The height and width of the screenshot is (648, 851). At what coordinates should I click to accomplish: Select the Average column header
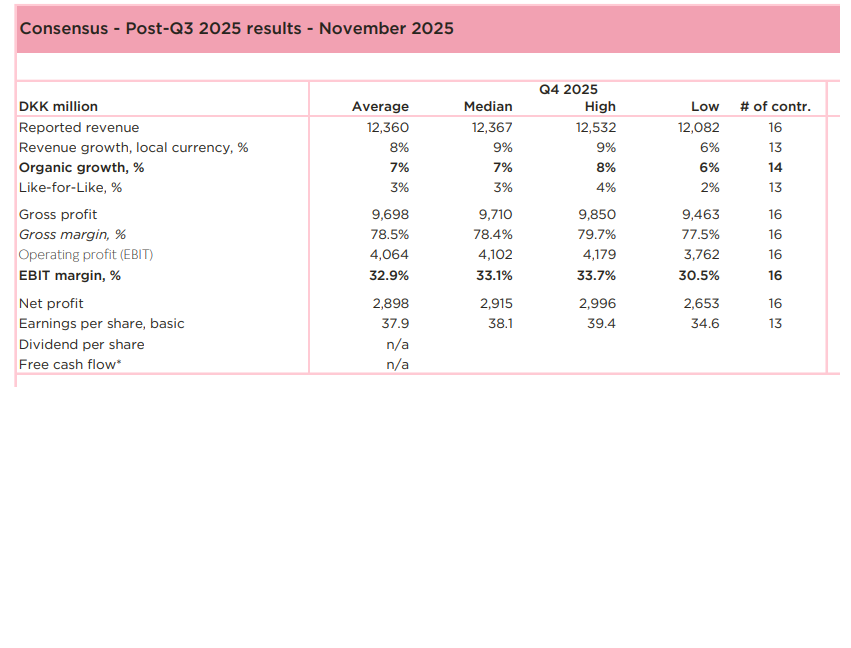[x=380, y=107]
